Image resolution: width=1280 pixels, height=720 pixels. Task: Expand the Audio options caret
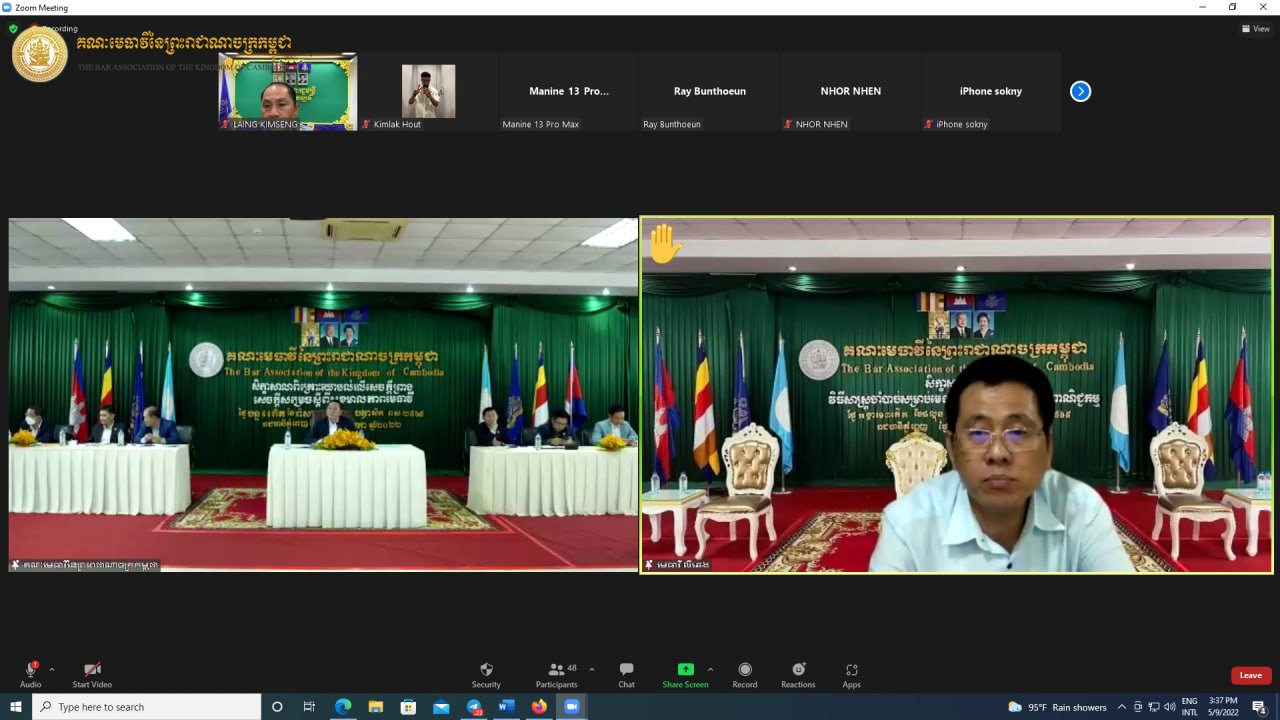tap(52, 670)
